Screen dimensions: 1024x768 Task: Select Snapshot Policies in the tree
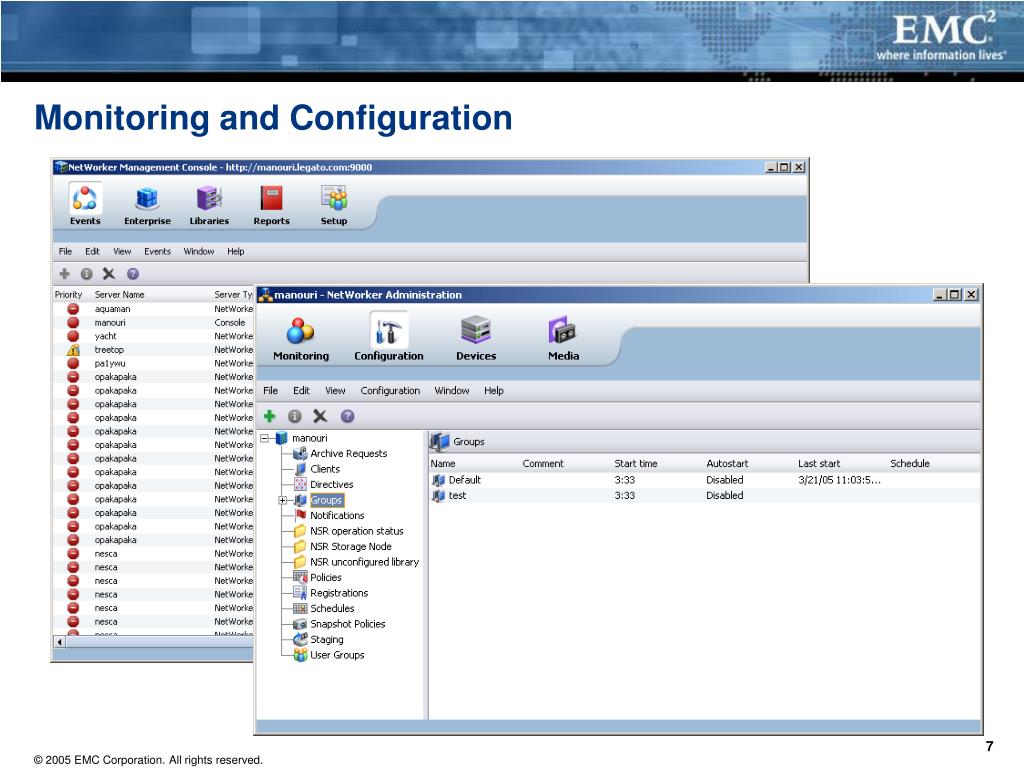click(x=347, y=624)
